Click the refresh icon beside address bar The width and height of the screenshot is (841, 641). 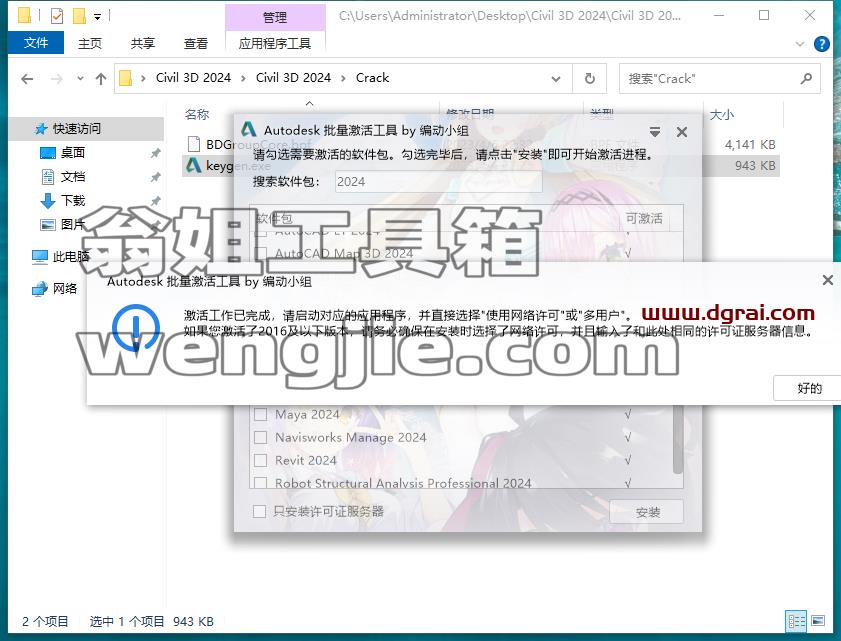pos(589,78)
